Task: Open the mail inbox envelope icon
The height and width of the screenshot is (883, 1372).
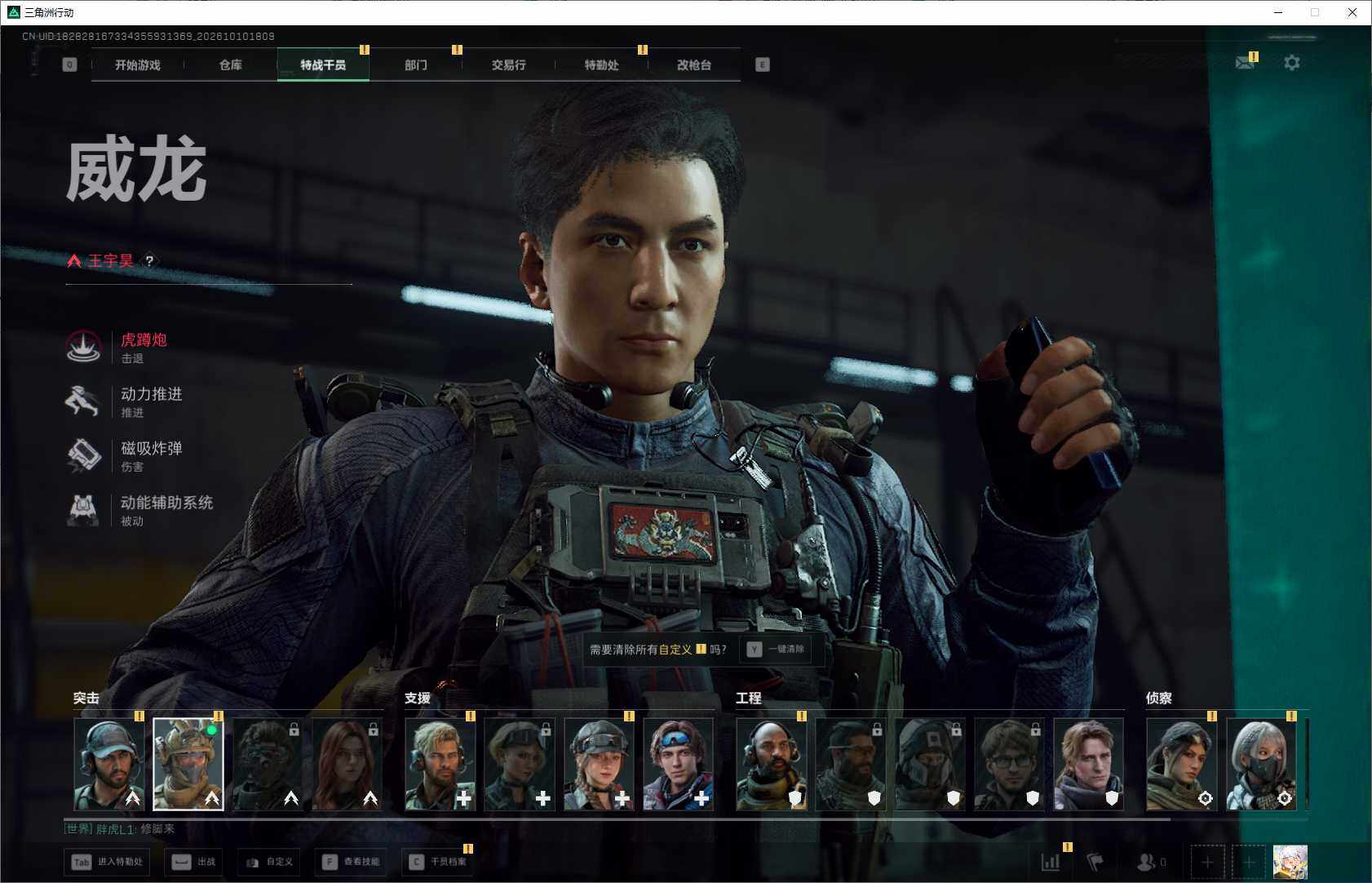Action: (1244, 63)
